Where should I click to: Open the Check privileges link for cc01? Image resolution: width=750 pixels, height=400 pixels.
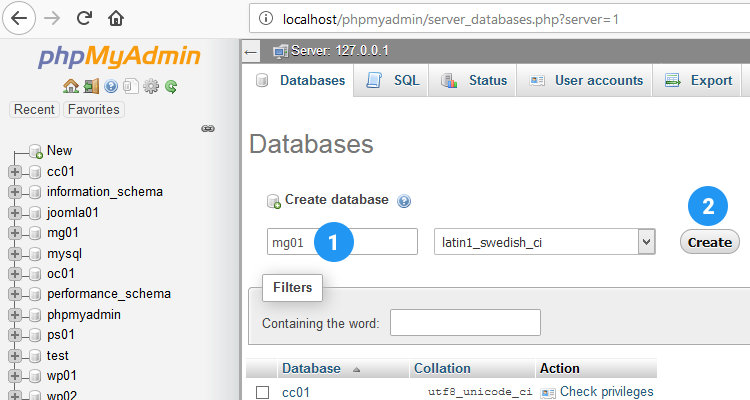pyautogui.click(x=607, y=392)
